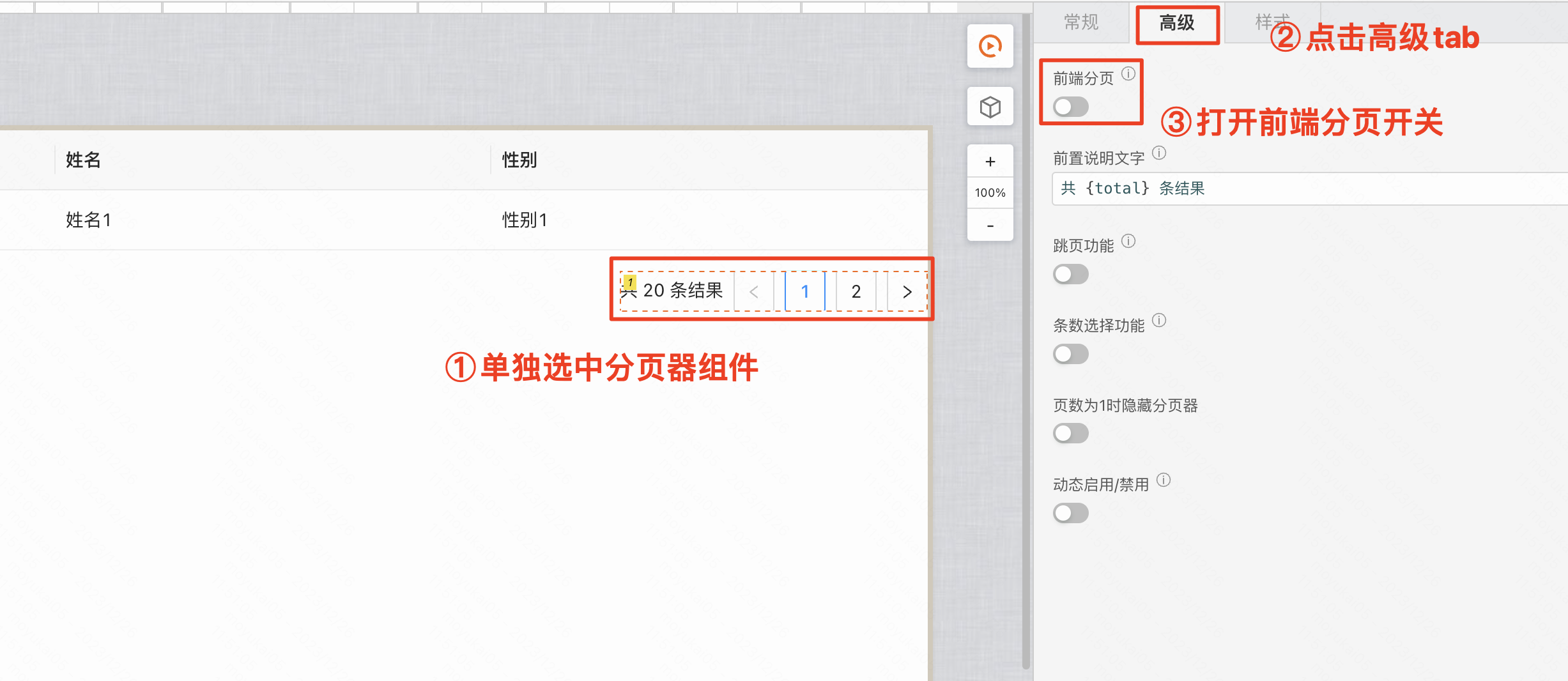The width and height of the screenshot is (1568, 681).
Task: Click the canvas vertical scrollbar
Action: click(1026, 340)
